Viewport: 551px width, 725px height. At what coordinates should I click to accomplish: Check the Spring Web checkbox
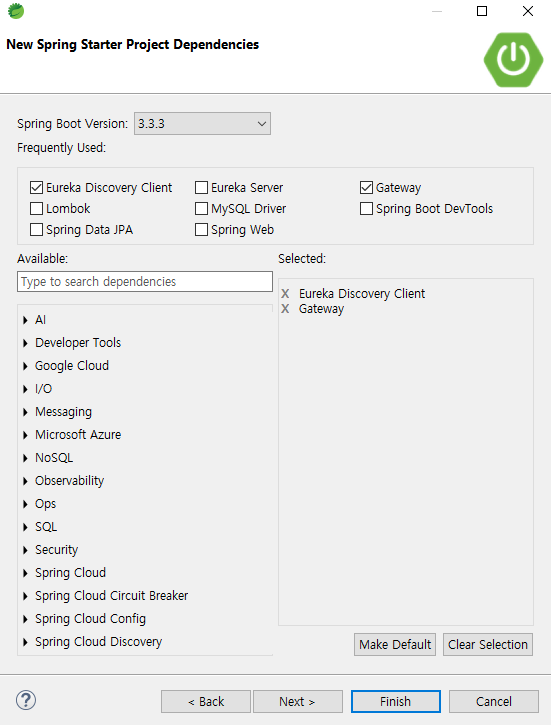tap(202, 230)
